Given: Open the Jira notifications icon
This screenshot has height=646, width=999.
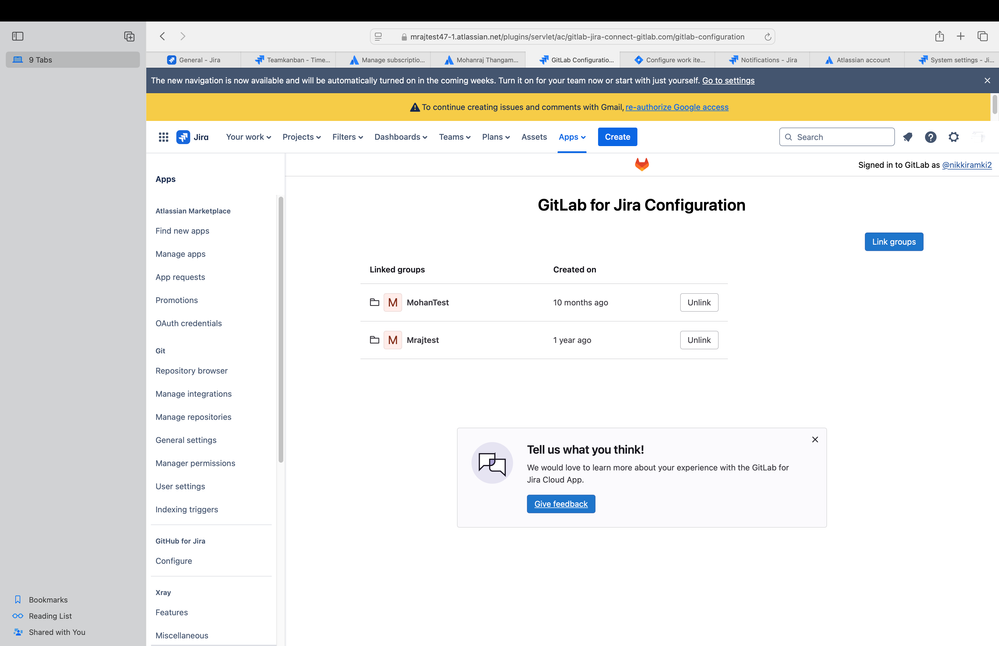Looking at the screenshot, I should point(908,137).
